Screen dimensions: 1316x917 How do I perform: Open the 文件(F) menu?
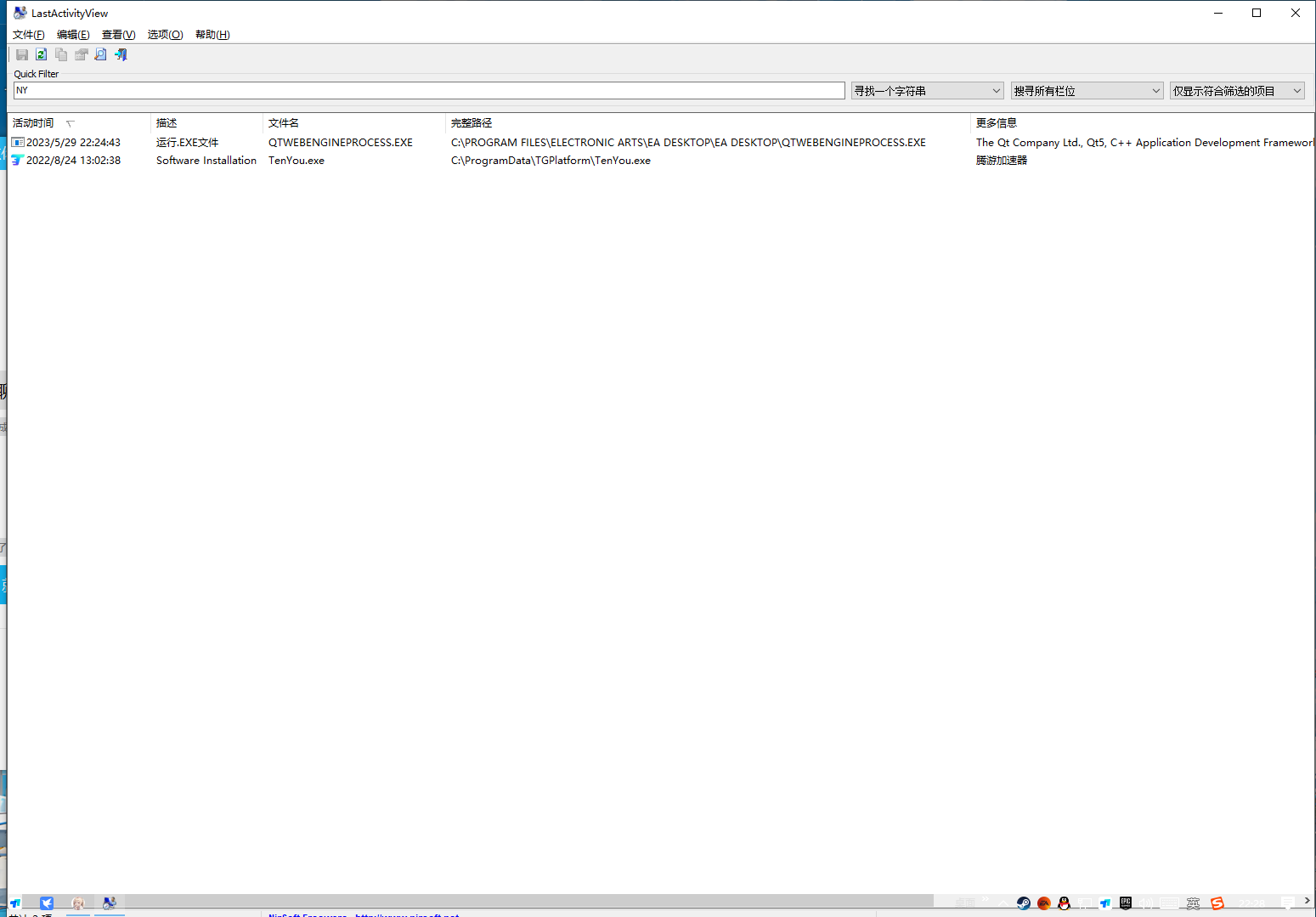28,35
